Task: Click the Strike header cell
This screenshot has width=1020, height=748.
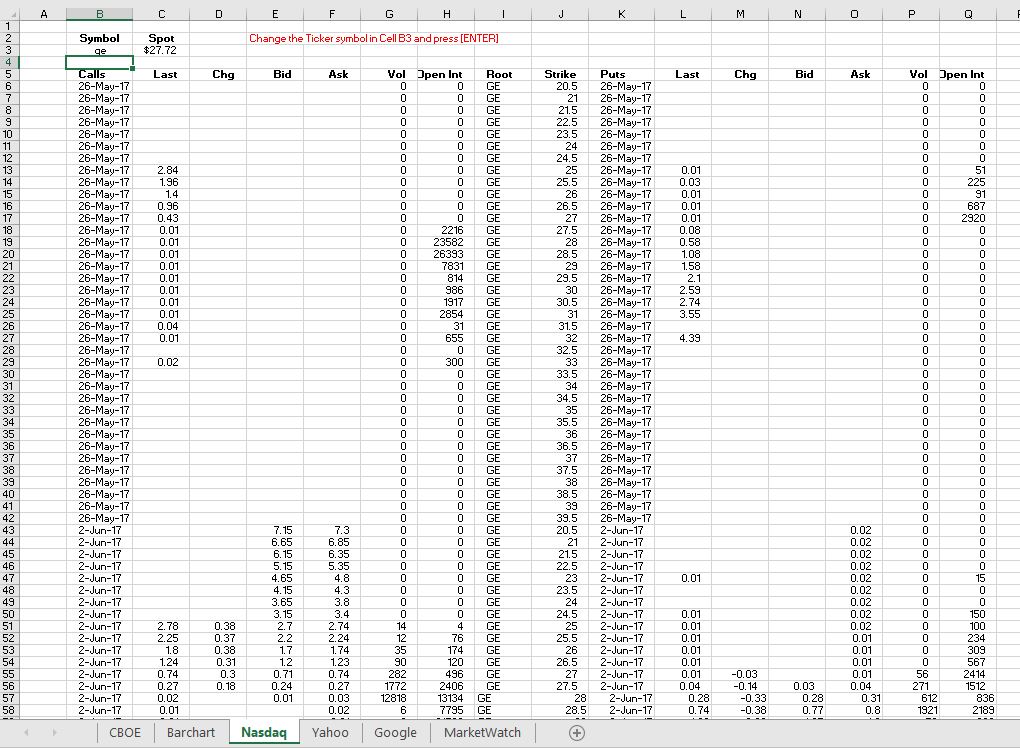Action: pyautogui.click(x=560, y=74)
